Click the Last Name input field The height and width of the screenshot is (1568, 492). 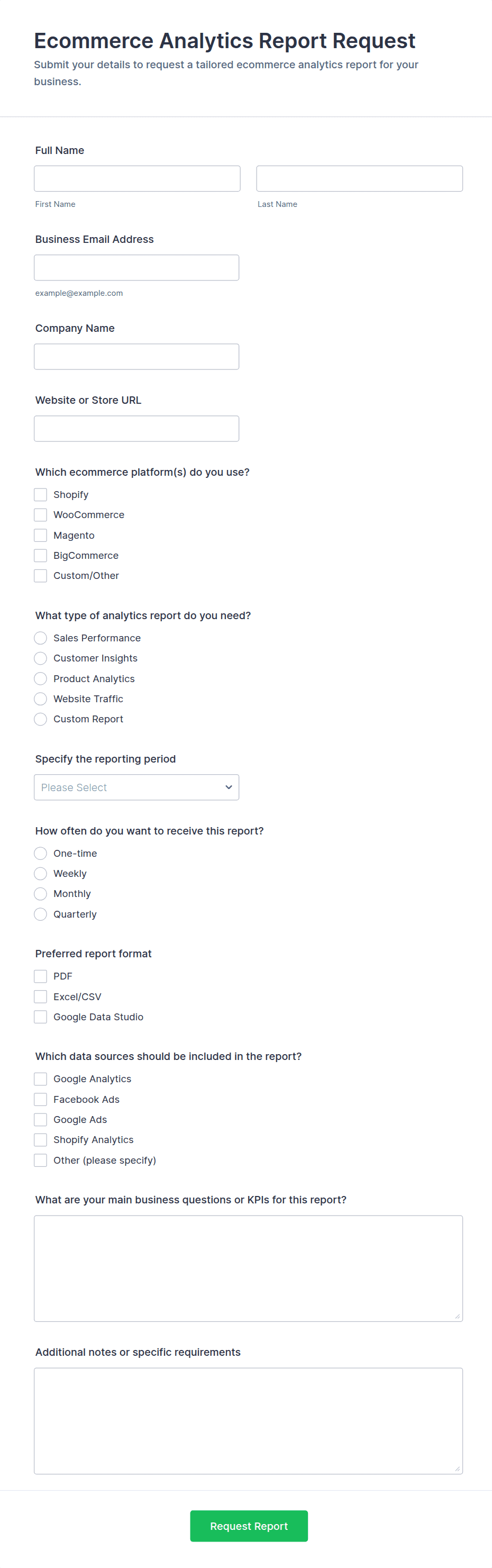[x=359, y=178]
